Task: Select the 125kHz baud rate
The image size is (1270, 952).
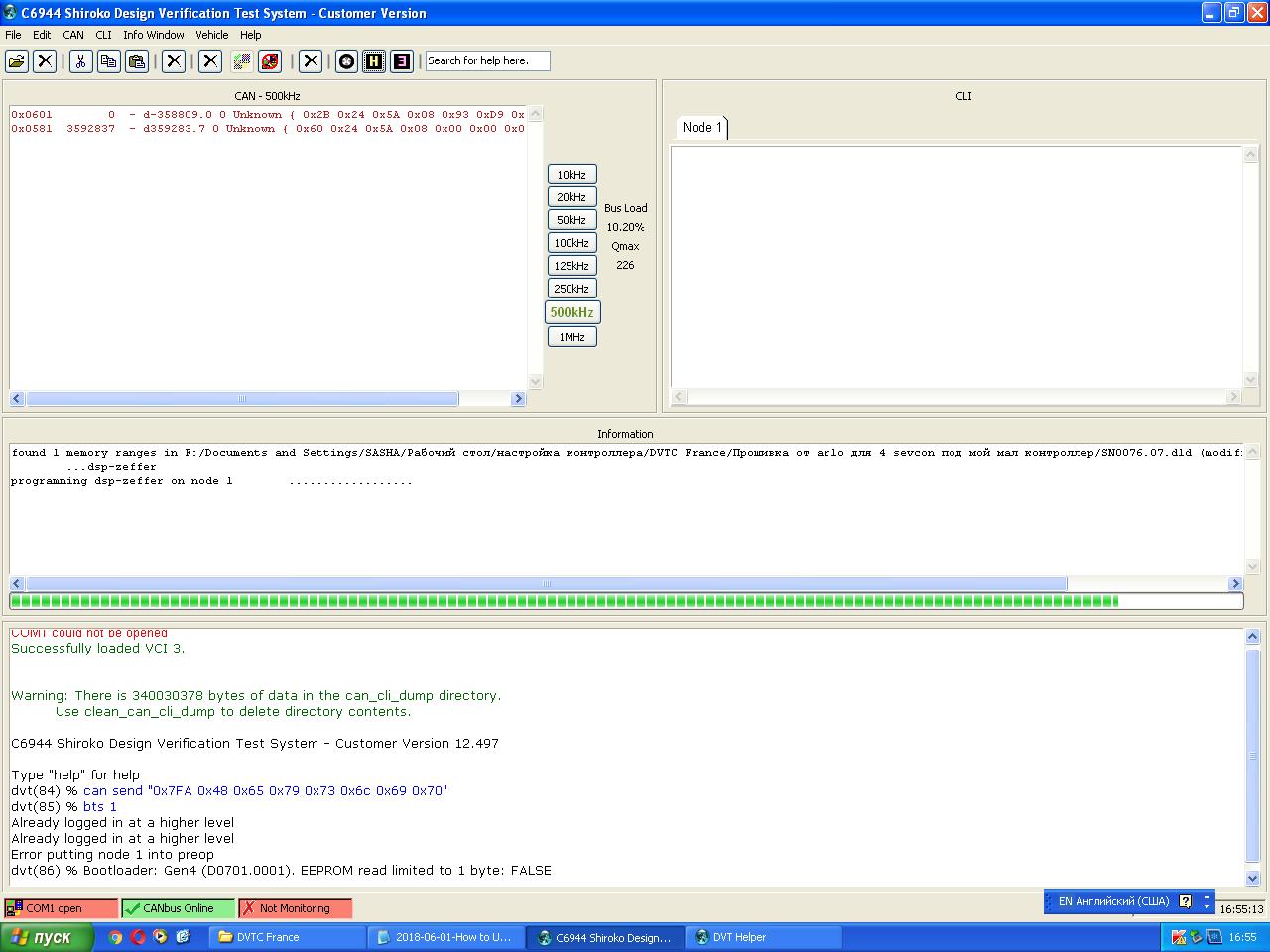Action: tap(571, 266)
